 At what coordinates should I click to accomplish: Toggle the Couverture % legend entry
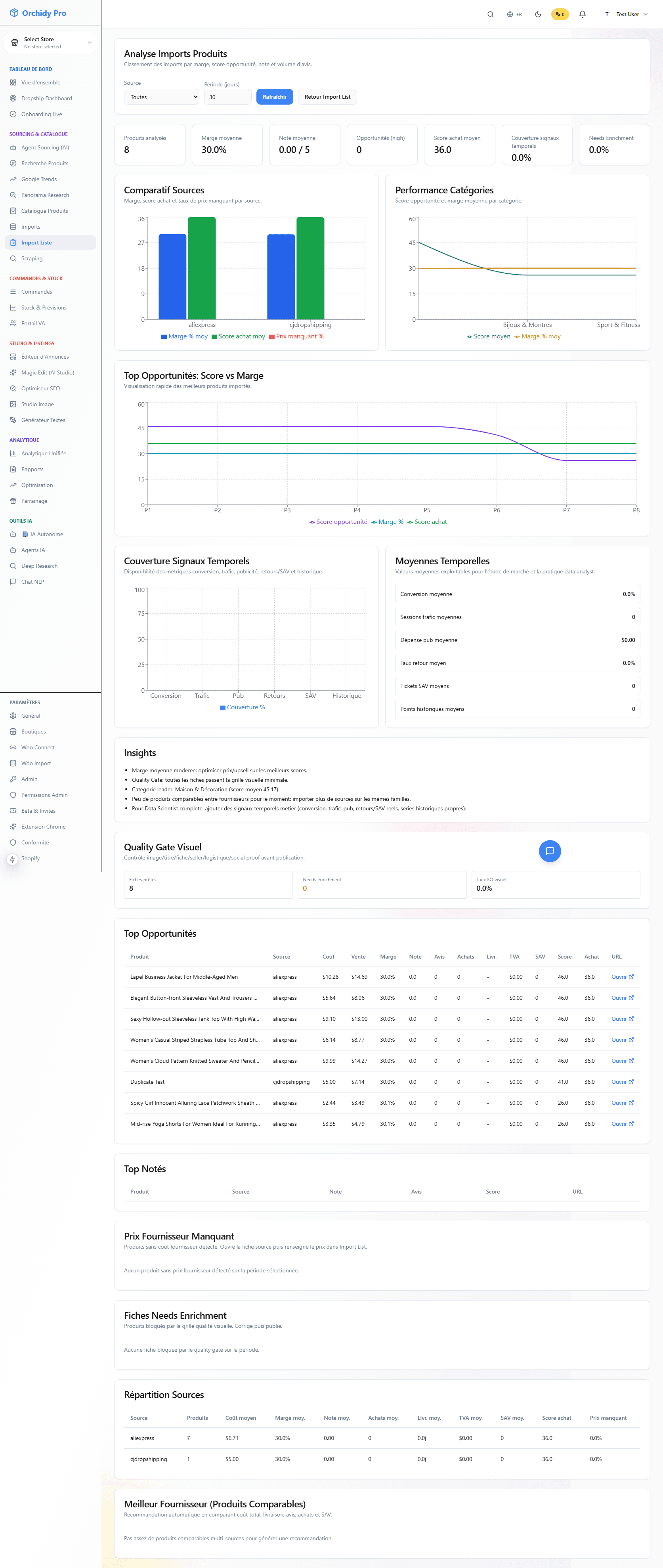click(x=242, y=707)
